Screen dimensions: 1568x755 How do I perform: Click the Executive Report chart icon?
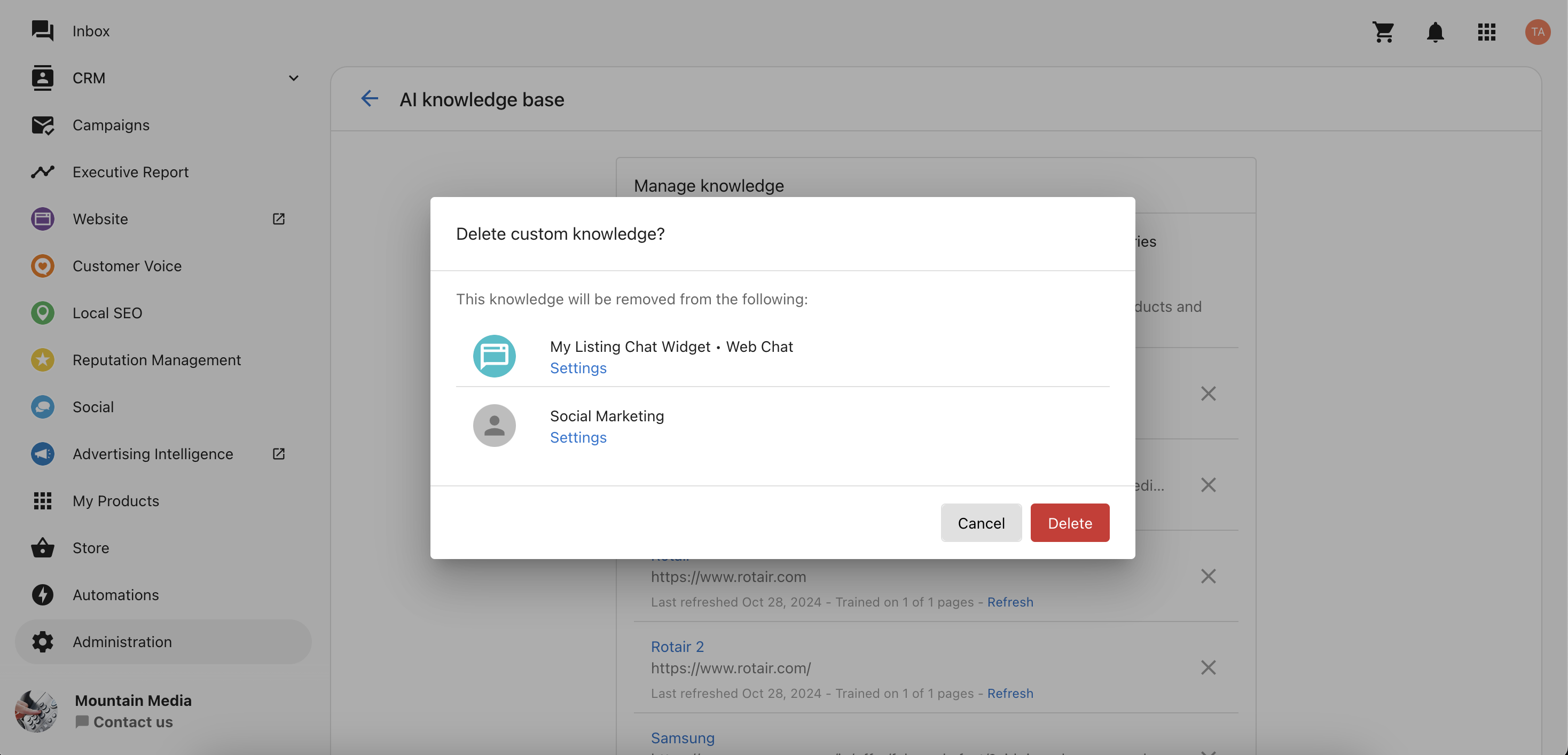click(43, 172)
